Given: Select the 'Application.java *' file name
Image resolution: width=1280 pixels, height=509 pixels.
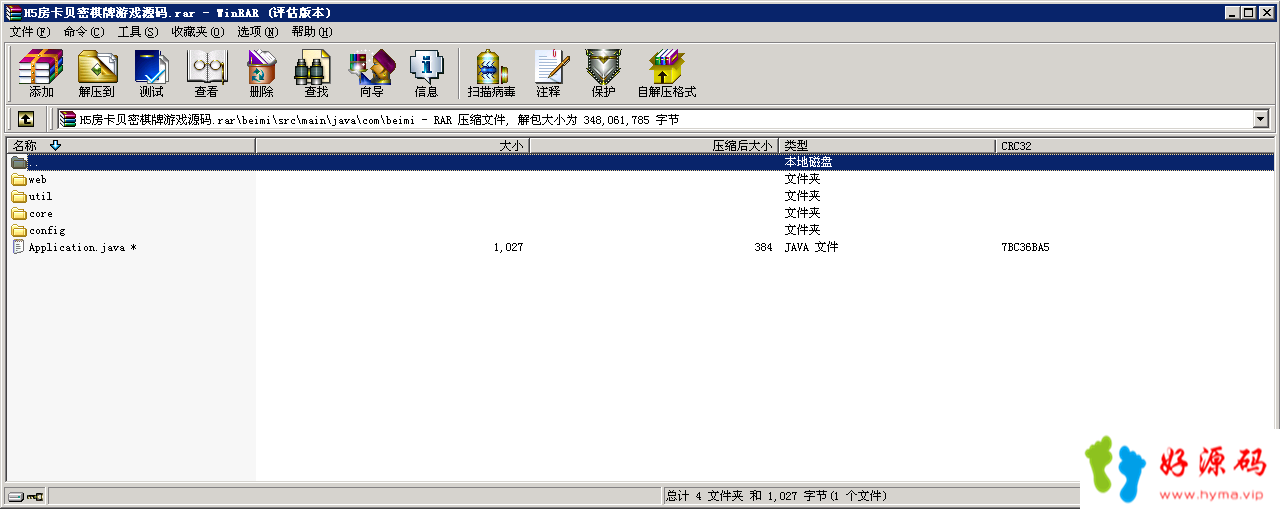Looking at the screenshot, I should tap(82, 247).
